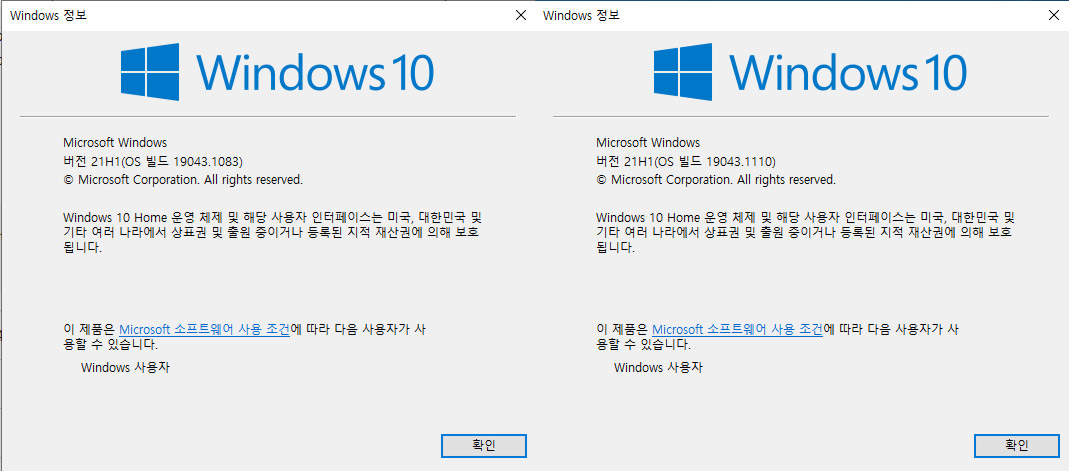This screenshot has height=471, width=1069.
Task: Close the right Windows 정보 dialog
Action: tap(1053, 15)
